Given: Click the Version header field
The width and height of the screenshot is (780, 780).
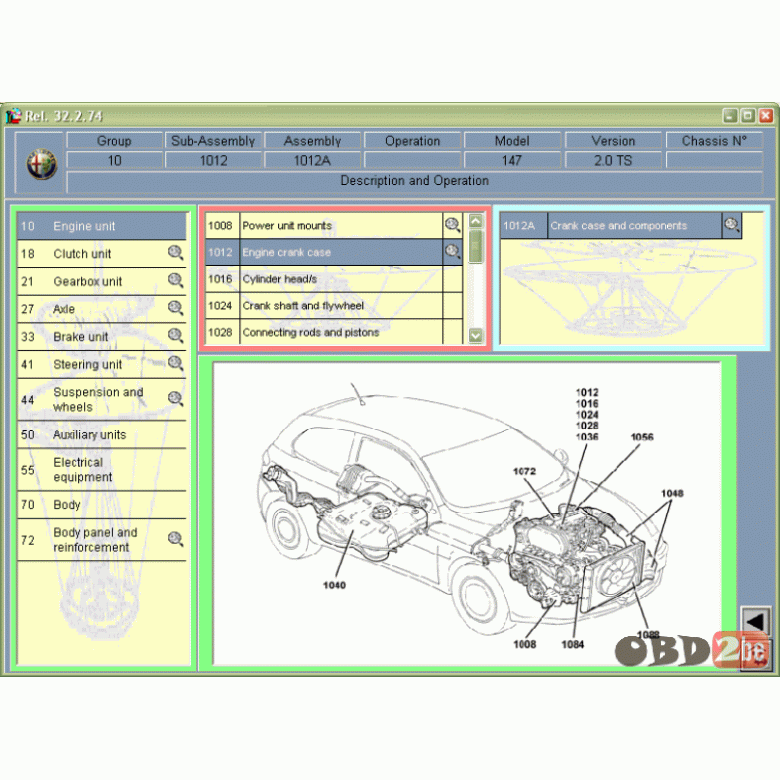Looking at the screenshot, I should [613, 141].
